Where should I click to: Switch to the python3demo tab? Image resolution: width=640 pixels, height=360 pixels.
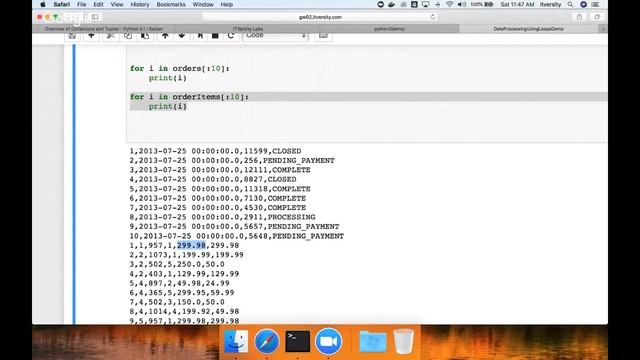(389, 29)
